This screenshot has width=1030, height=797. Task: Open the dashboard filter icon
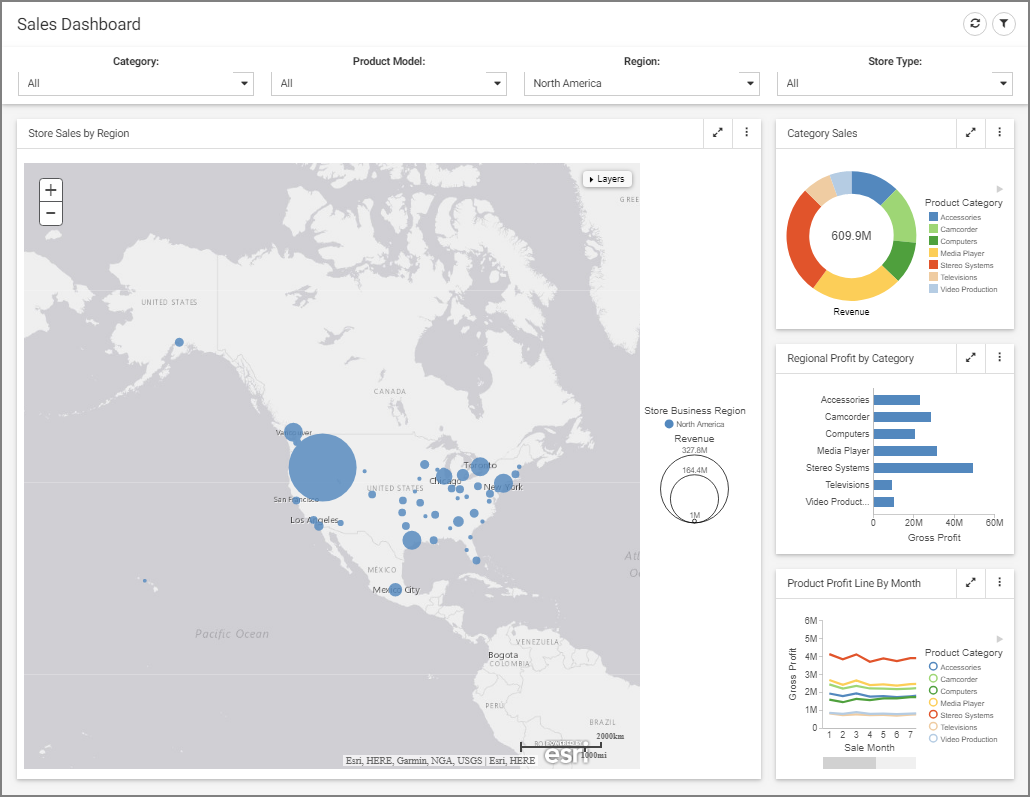pyautogui.click(x=1003, y=24)
